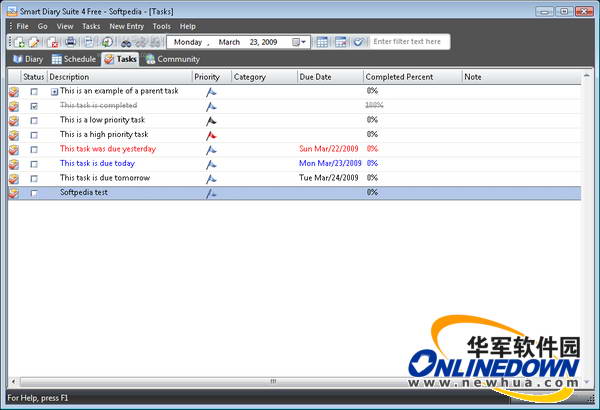Screen dimensions: 600x410
Task: Click the green Refresh icon in toolbar
Action: click(x=107, y=42)
